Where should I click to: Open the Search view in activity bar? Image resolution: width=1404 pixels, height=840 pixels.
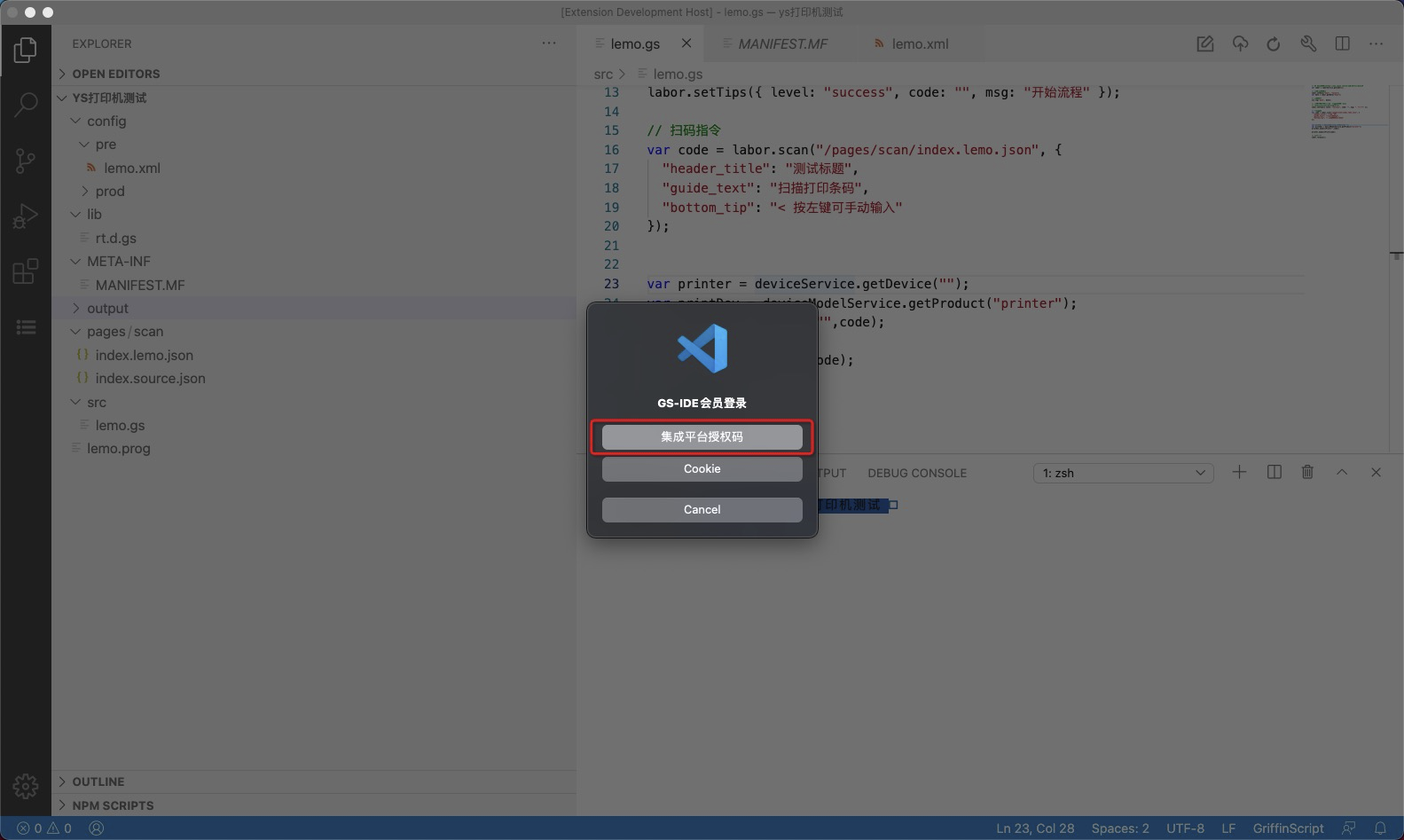click(26, 105)
